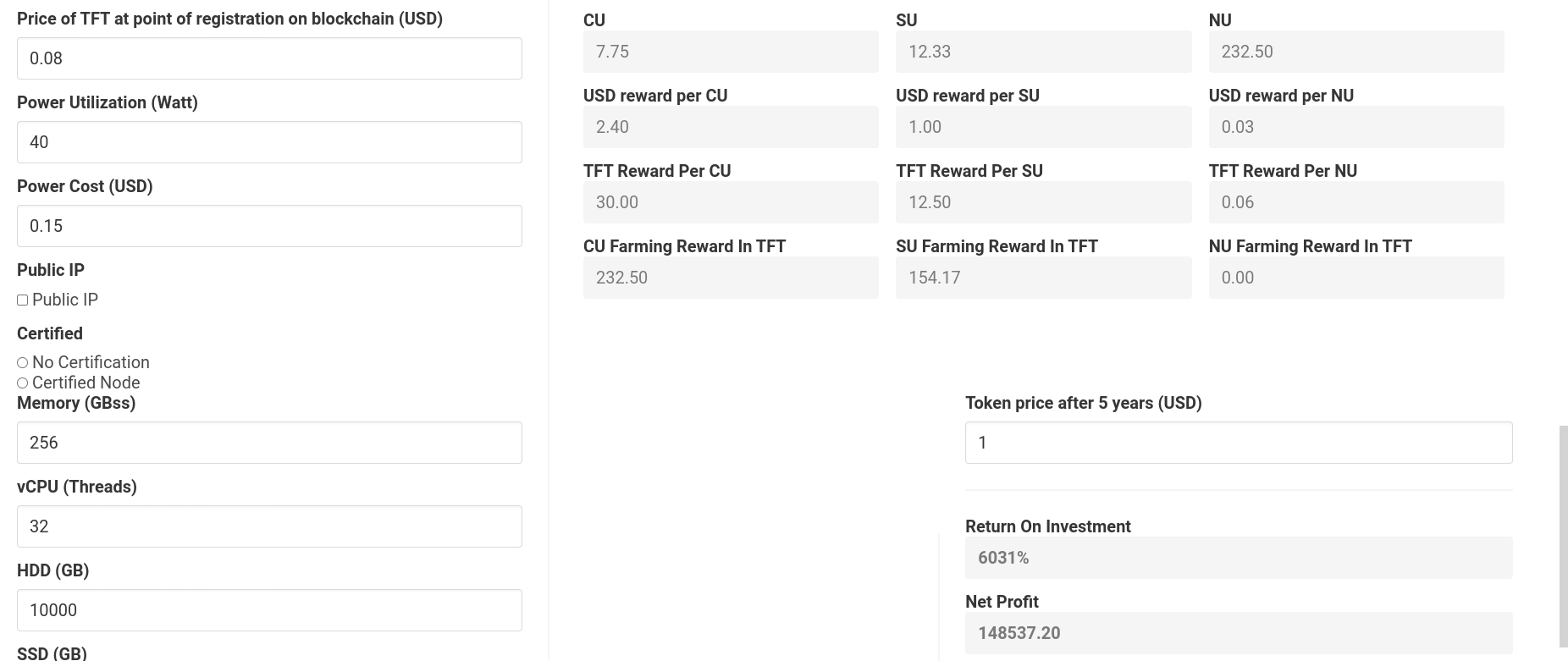Click the Net Profit field showing 148537.20
The image size is (1568, 661).
1238,632
